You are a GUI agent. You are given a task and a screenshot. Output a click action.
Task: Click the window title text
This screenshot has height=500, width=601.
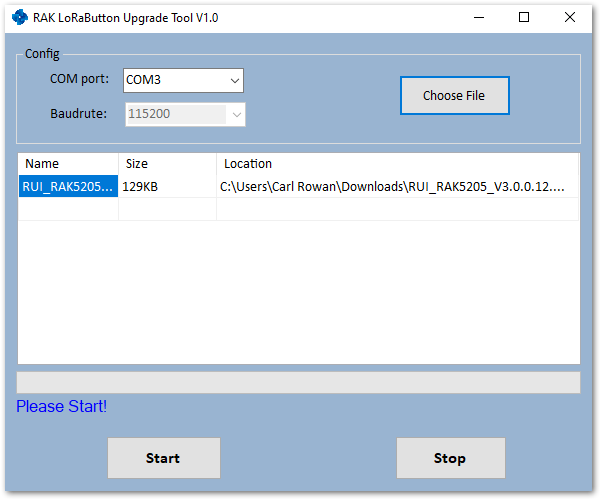click(126, 18)
